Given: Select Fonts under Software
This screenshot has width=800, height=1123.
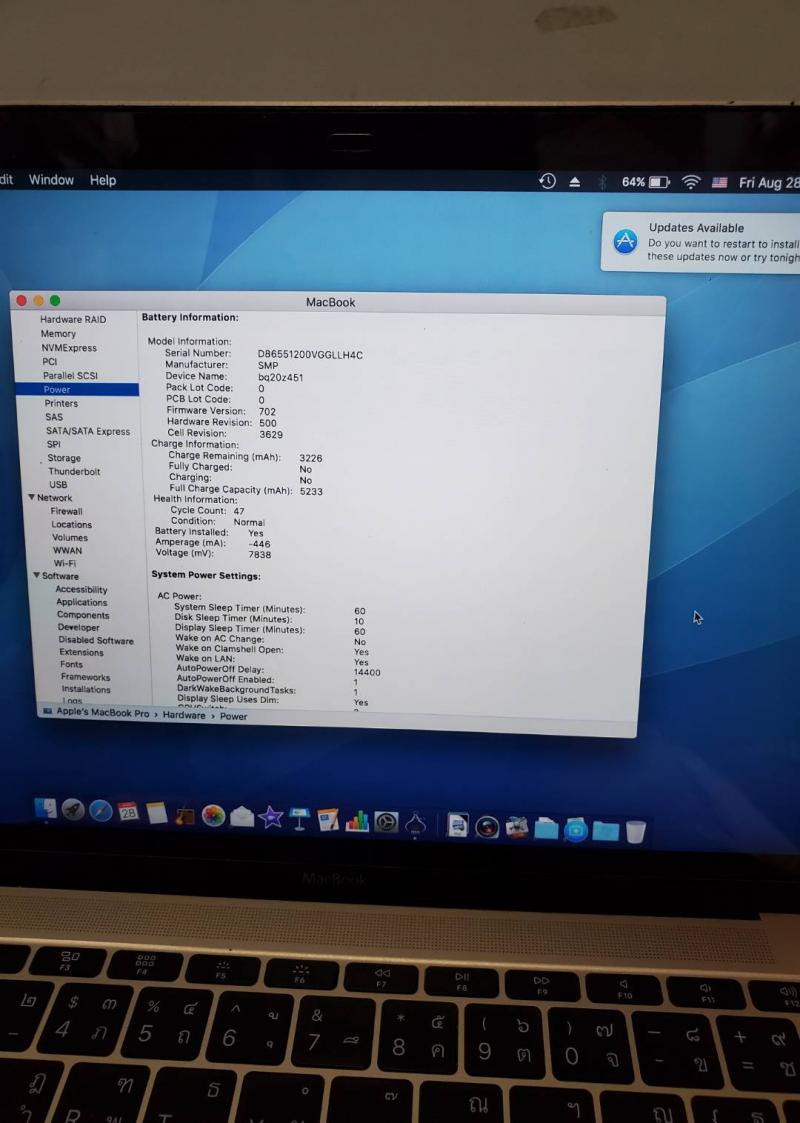Looking at the screenshot, I should [x=71, y=665].
